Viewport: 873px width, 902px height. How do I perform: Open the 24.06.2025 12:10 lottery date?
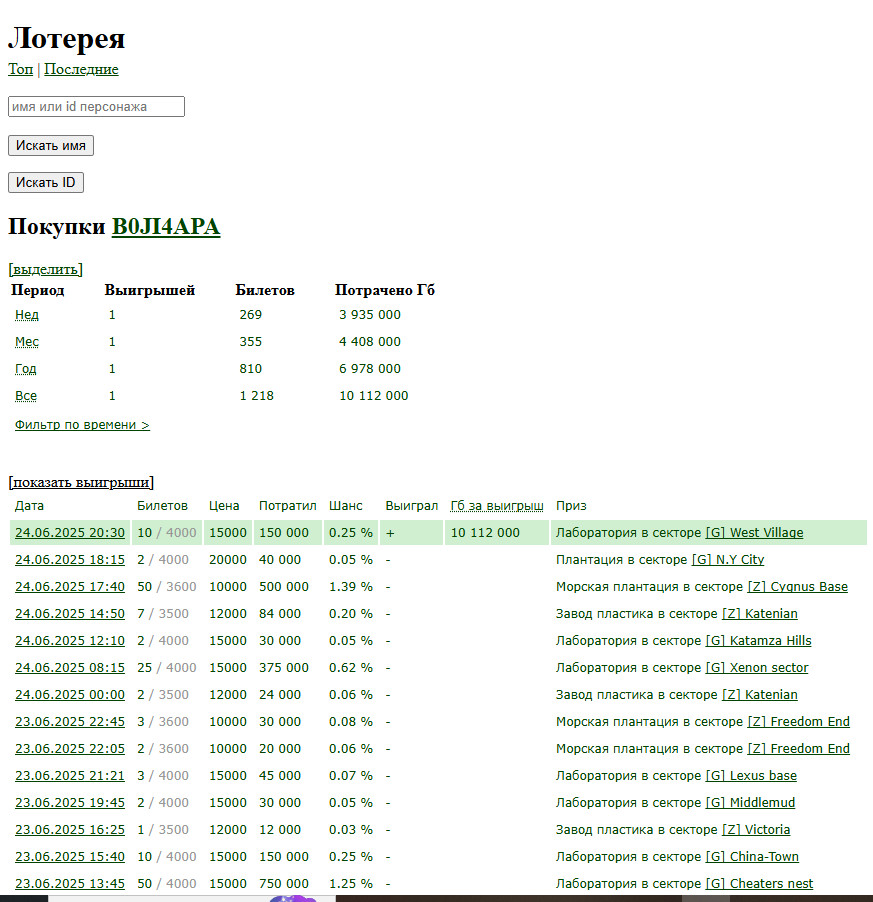click(x=70, y=641)
